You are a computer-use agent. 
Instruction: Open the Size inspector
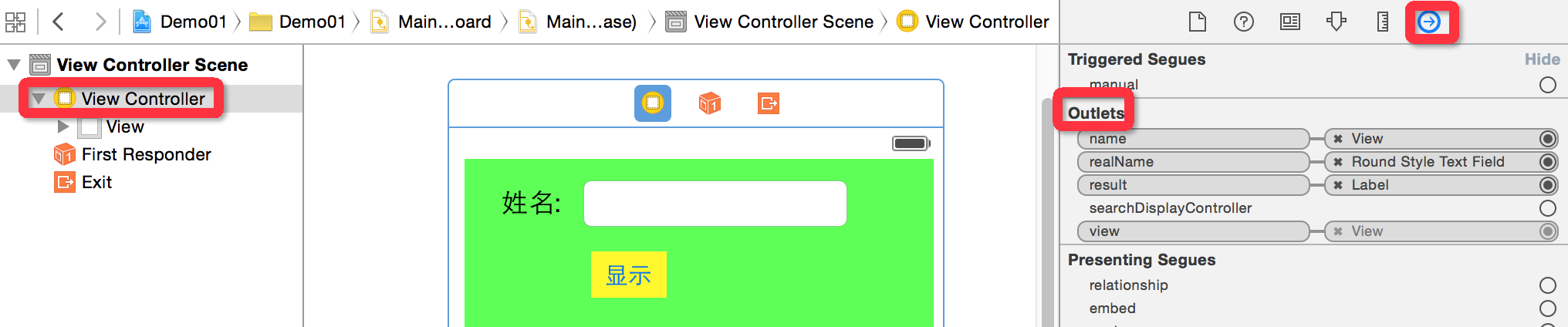click(1383, 22)
